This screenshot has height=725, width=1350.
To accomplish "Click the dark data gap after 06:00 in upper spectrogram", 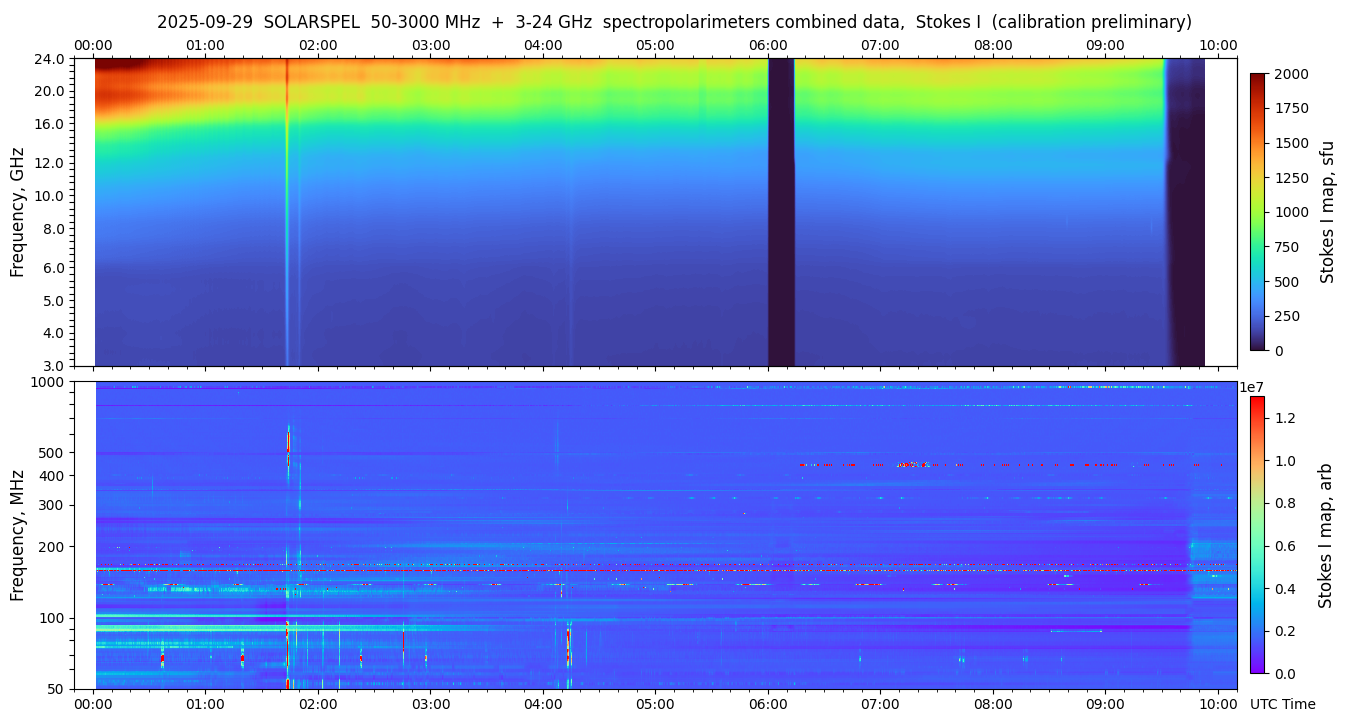I will pos(781,212).
